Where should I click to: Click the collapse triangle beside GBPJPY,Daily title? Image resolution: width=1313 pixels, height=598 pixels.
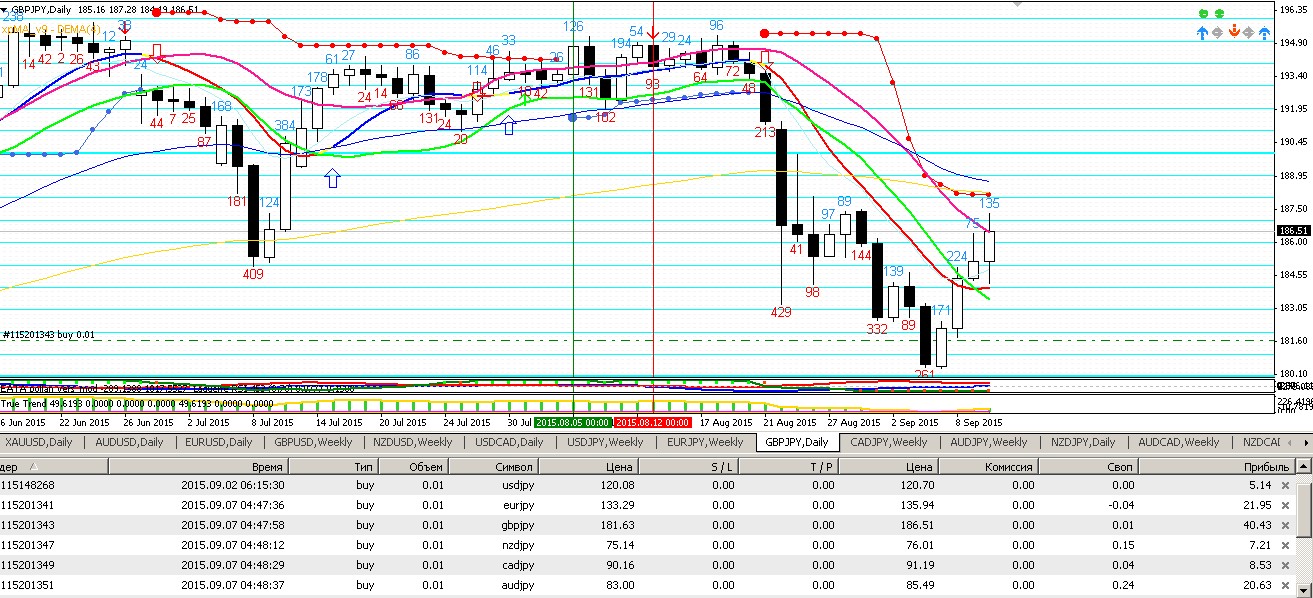5,10
